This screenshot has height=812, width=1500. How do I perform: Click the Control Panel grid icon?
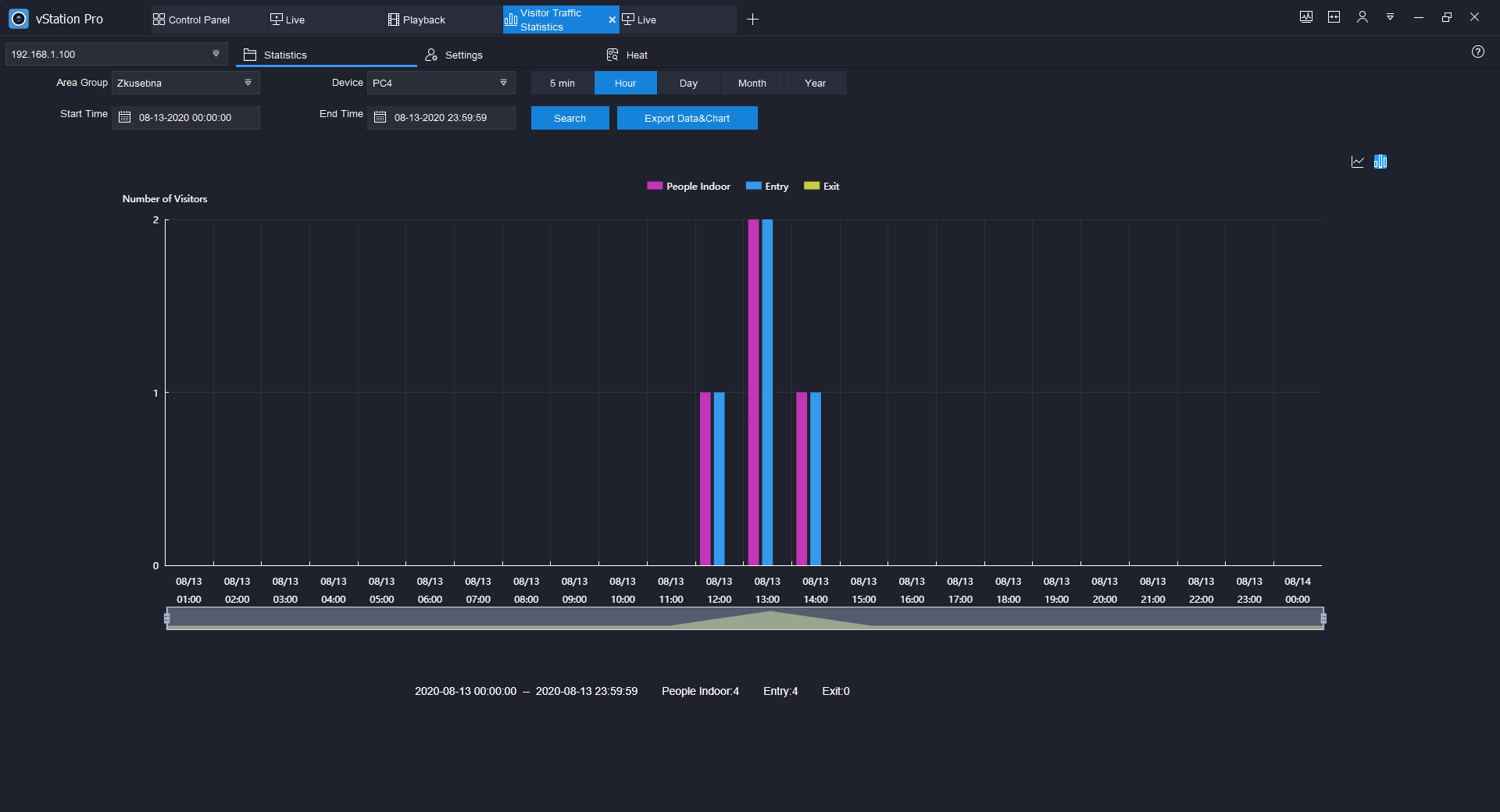point(159,20)
